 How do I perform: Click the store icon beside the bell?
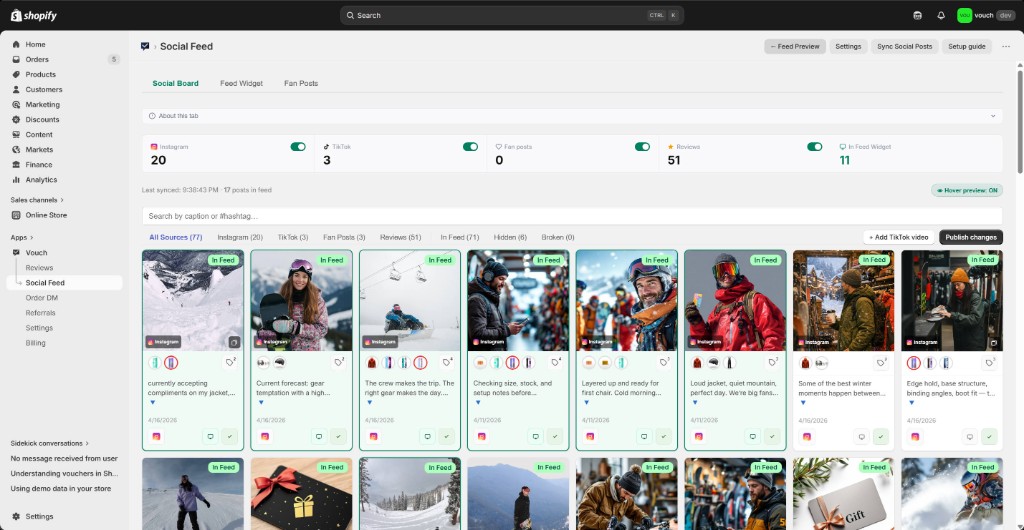918,15
